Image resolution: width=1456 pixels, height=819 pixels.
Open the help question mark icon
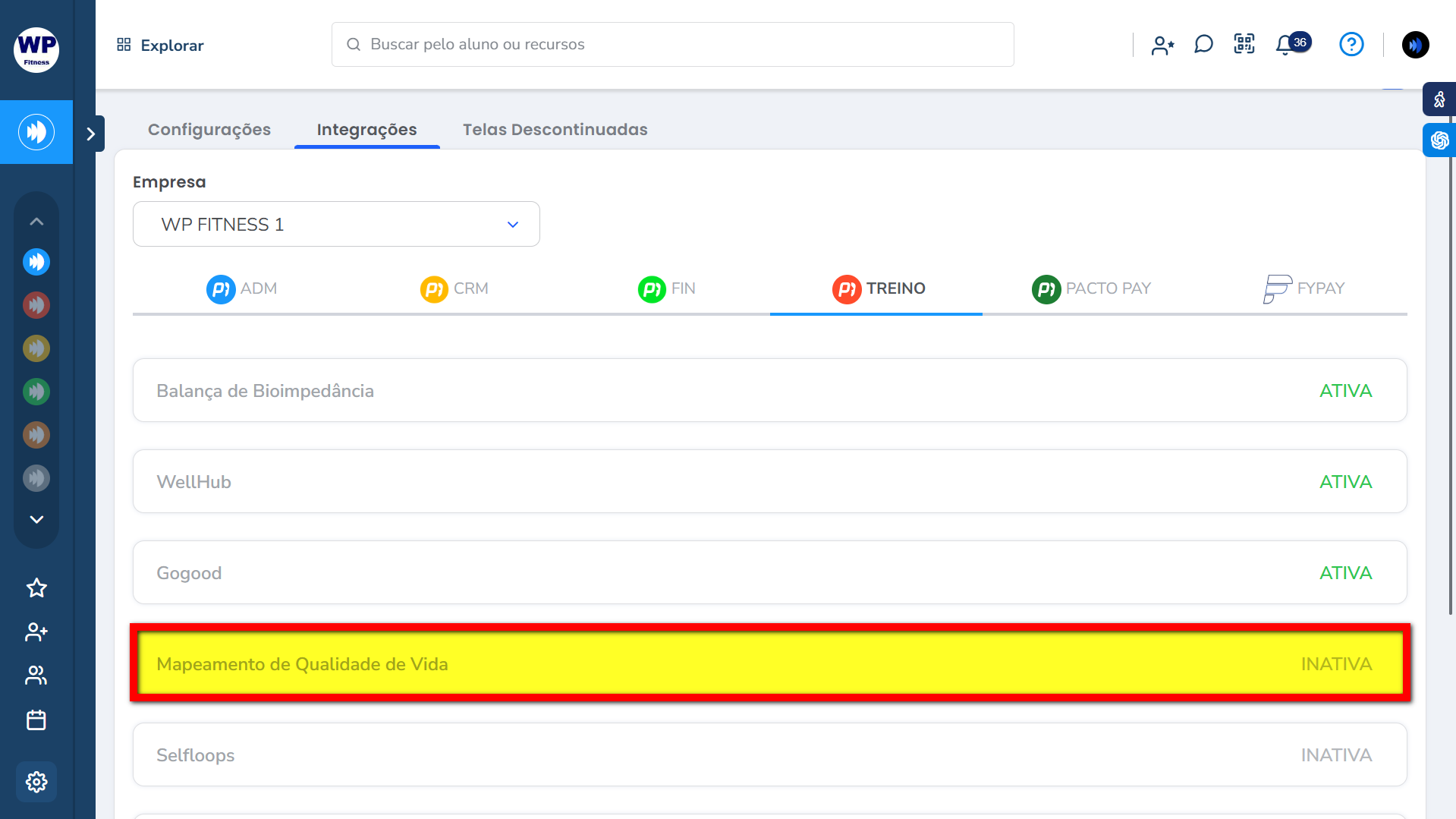click(x=1351, y=45)
